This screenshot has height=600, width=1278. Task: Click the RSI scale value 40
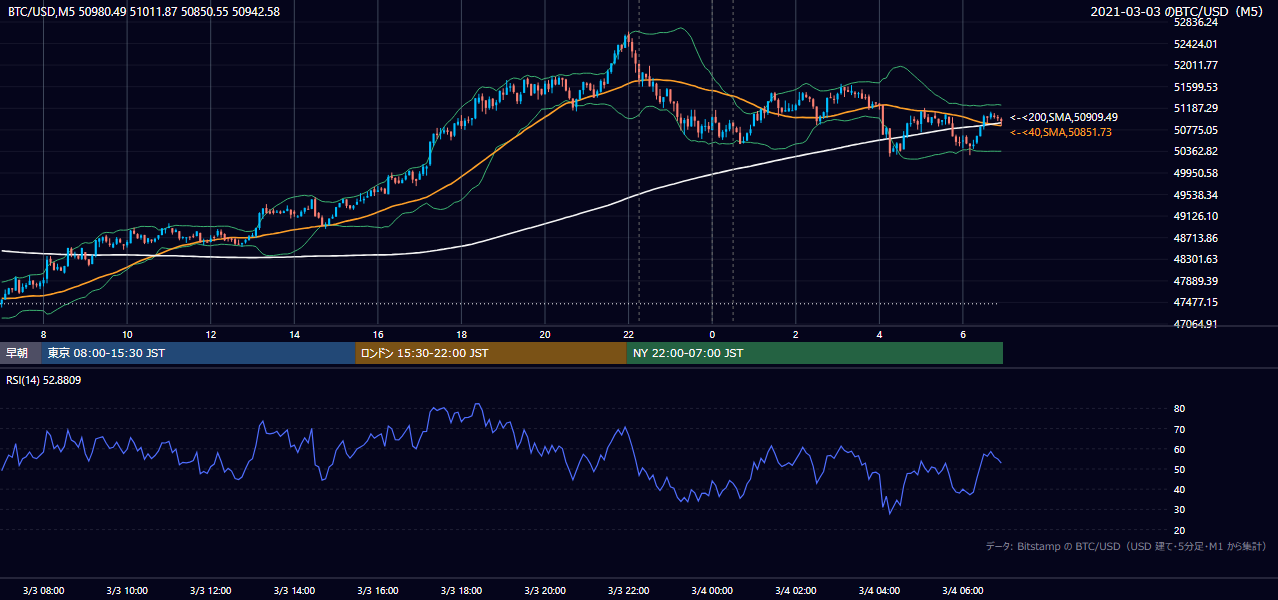click(1180, 489)
